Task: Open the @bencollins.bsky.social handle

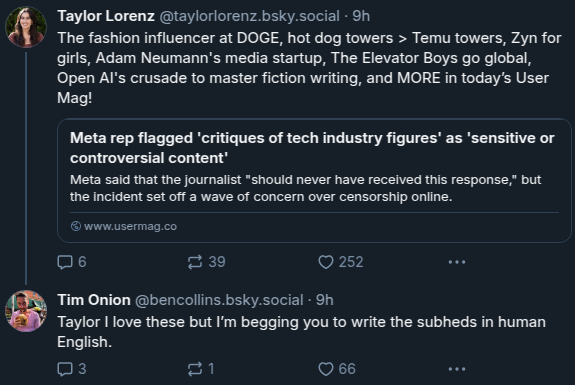Action: [219, 300]
